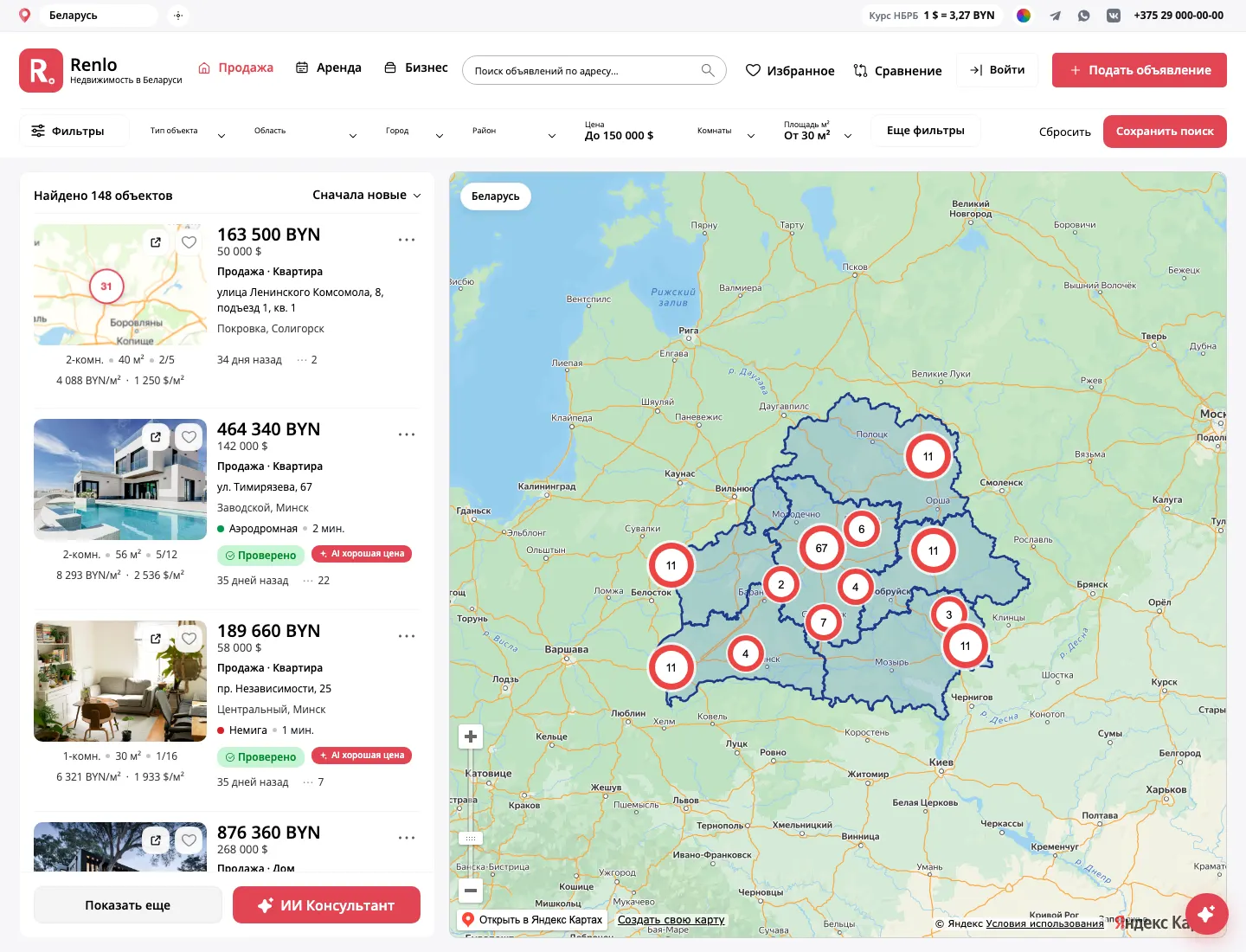Screen dimensions: 1246x952
Task: Expand the Комнаты filter dropdown
Action: 726,132
